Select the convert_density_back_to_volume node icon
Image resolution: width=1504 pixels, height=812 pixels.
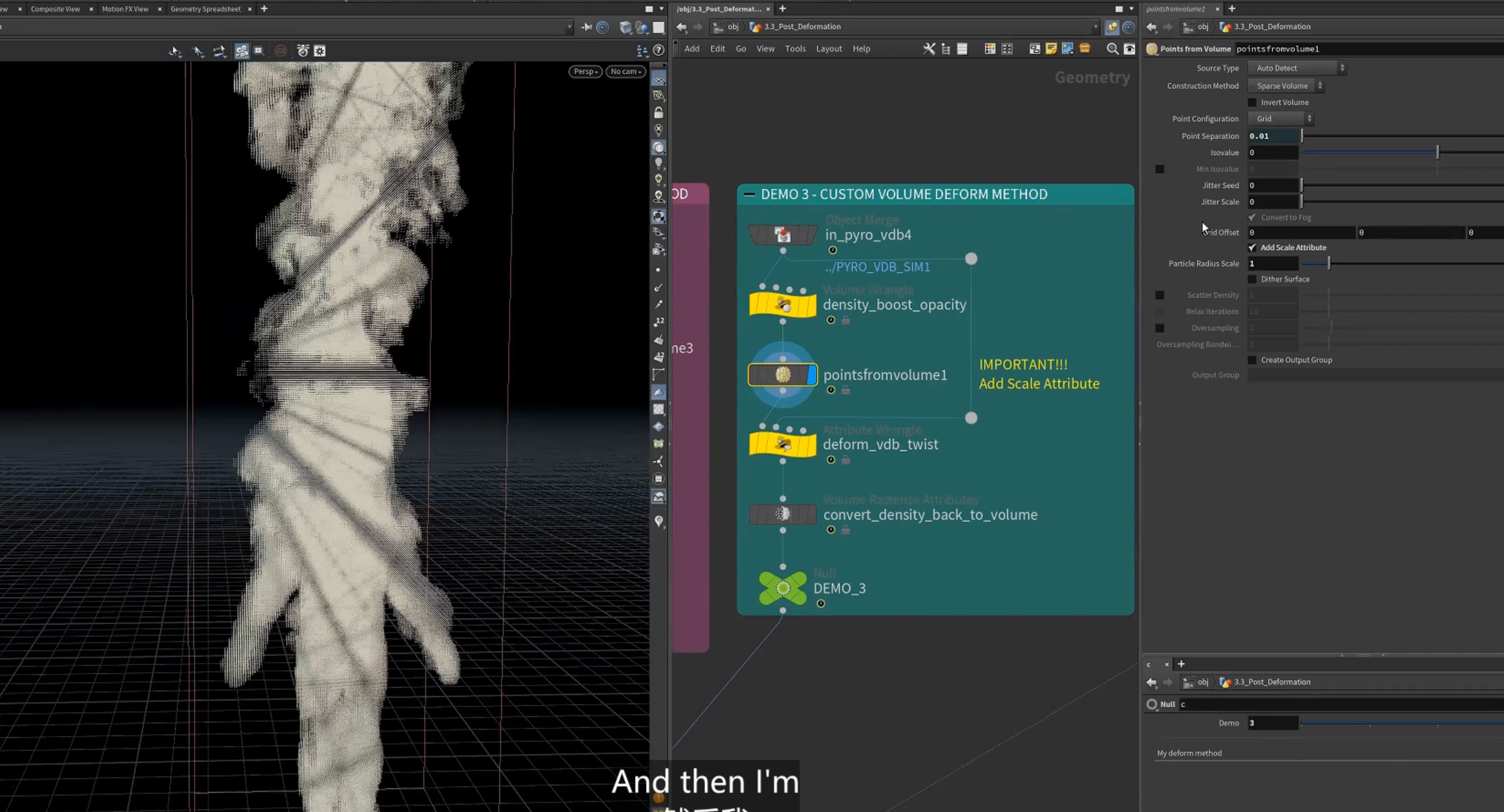(x=782, y=514)
